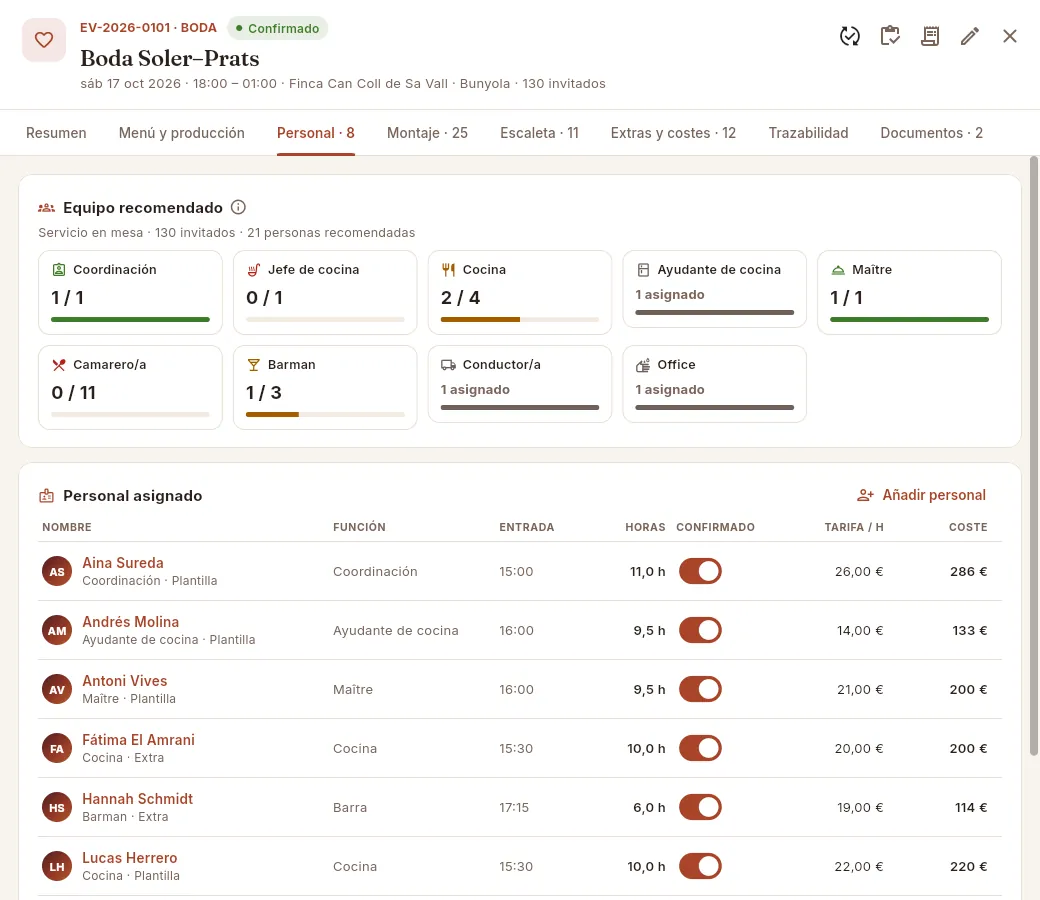1040x900 pixels.
Task: View the Extras y costes tab
Action: [673, 133]
